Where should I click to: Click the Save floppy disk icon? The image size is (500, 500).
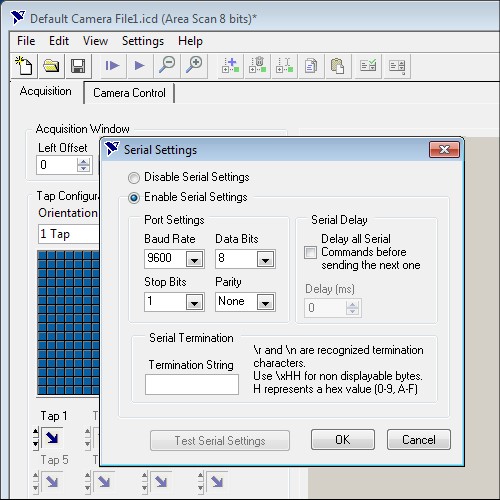coord(78,66)
